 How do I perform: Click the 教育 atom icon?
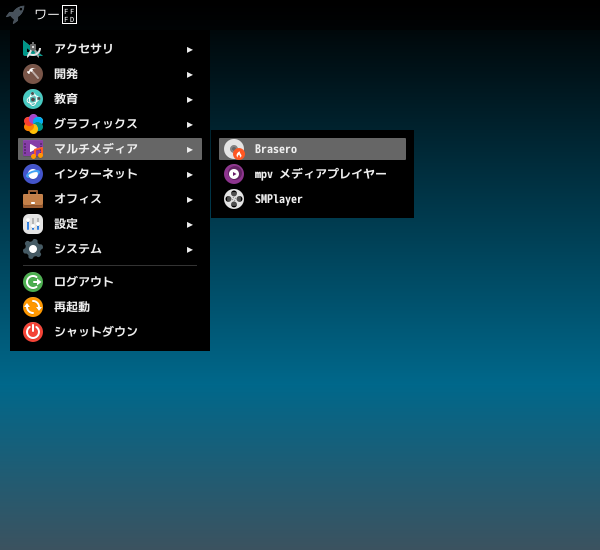pos(33,99)
